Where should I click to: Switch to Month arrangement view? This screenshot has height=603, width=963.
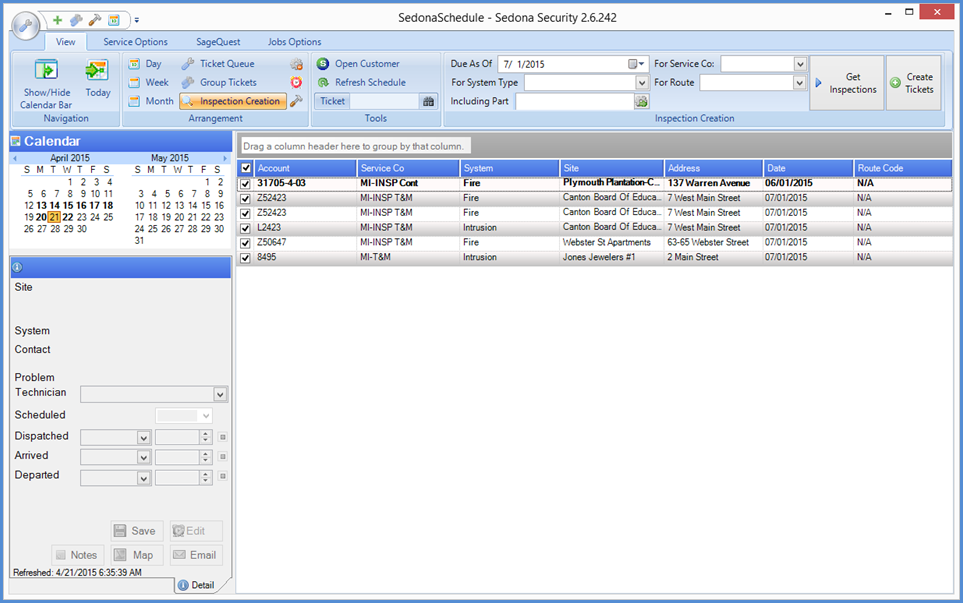click(x=151, y=101)
